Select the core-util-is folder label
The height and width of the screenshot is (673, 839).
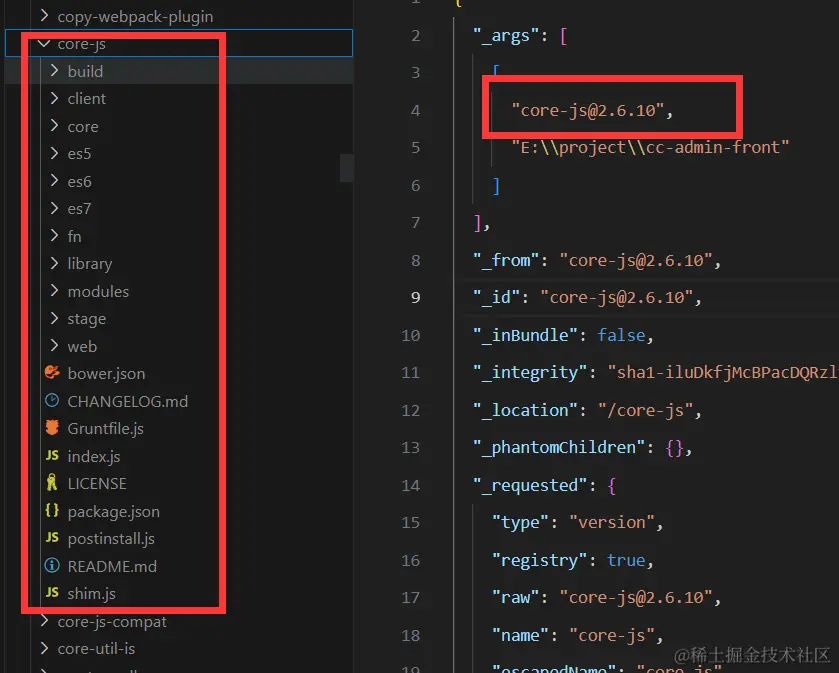(x=96, y=649)
